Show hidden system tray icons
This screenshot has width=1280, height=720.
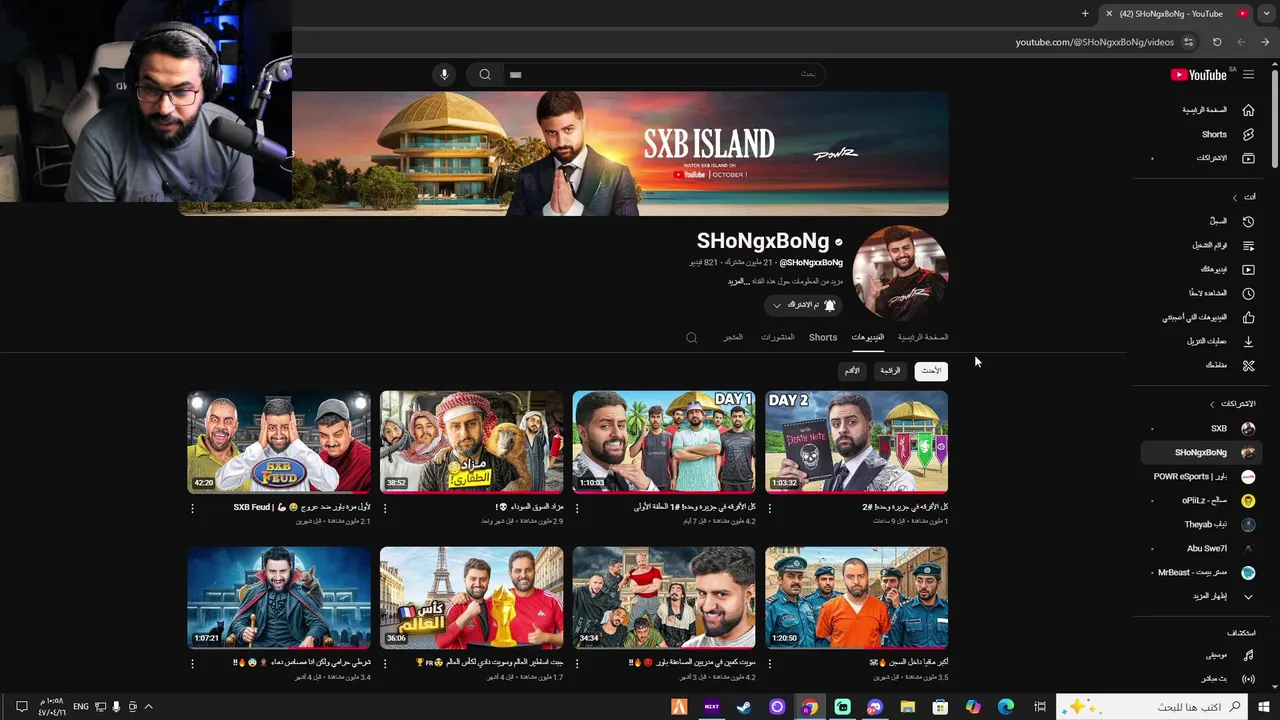coord(148,707)
